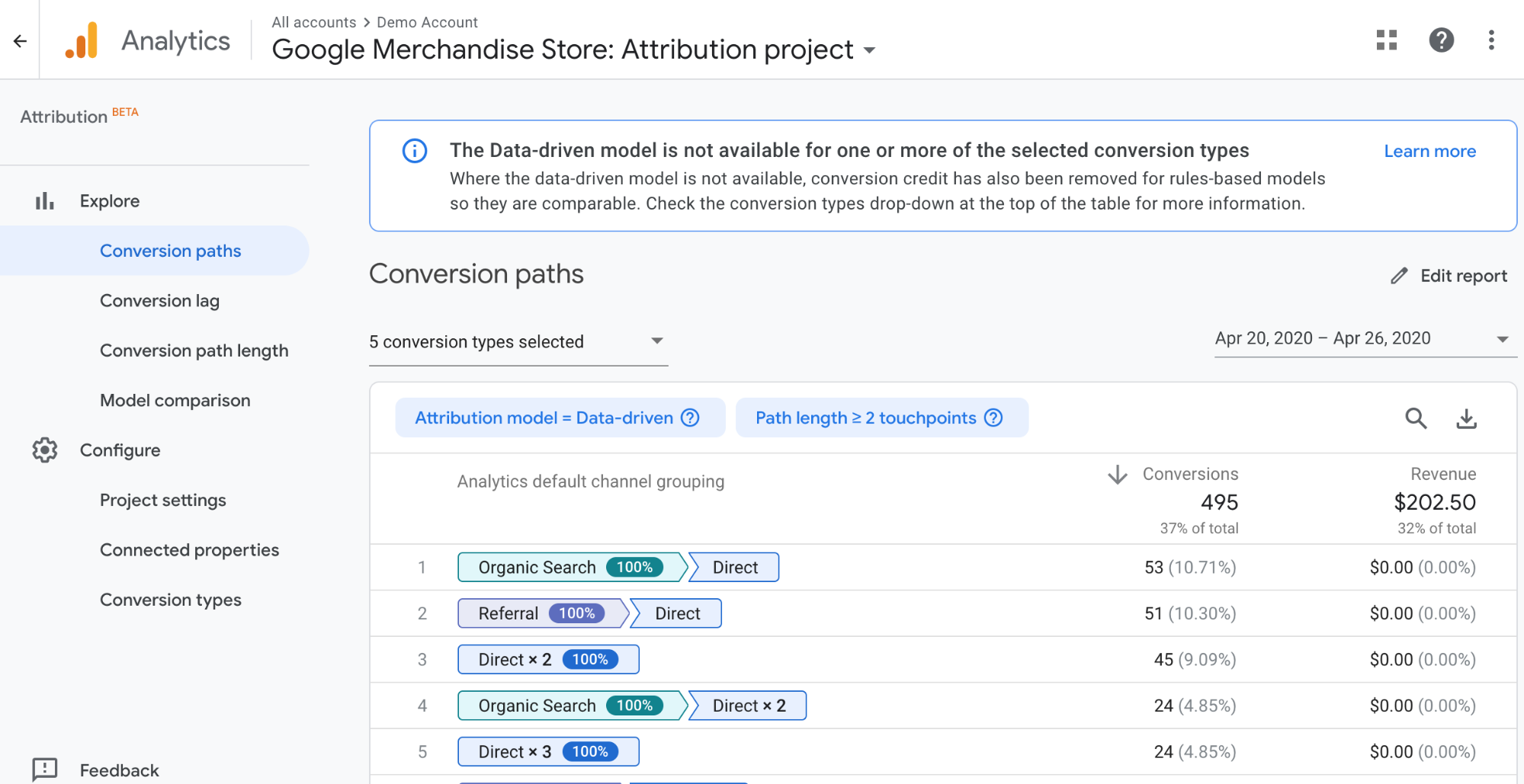
Task: Open Conversion lag report
Action: 159,301
